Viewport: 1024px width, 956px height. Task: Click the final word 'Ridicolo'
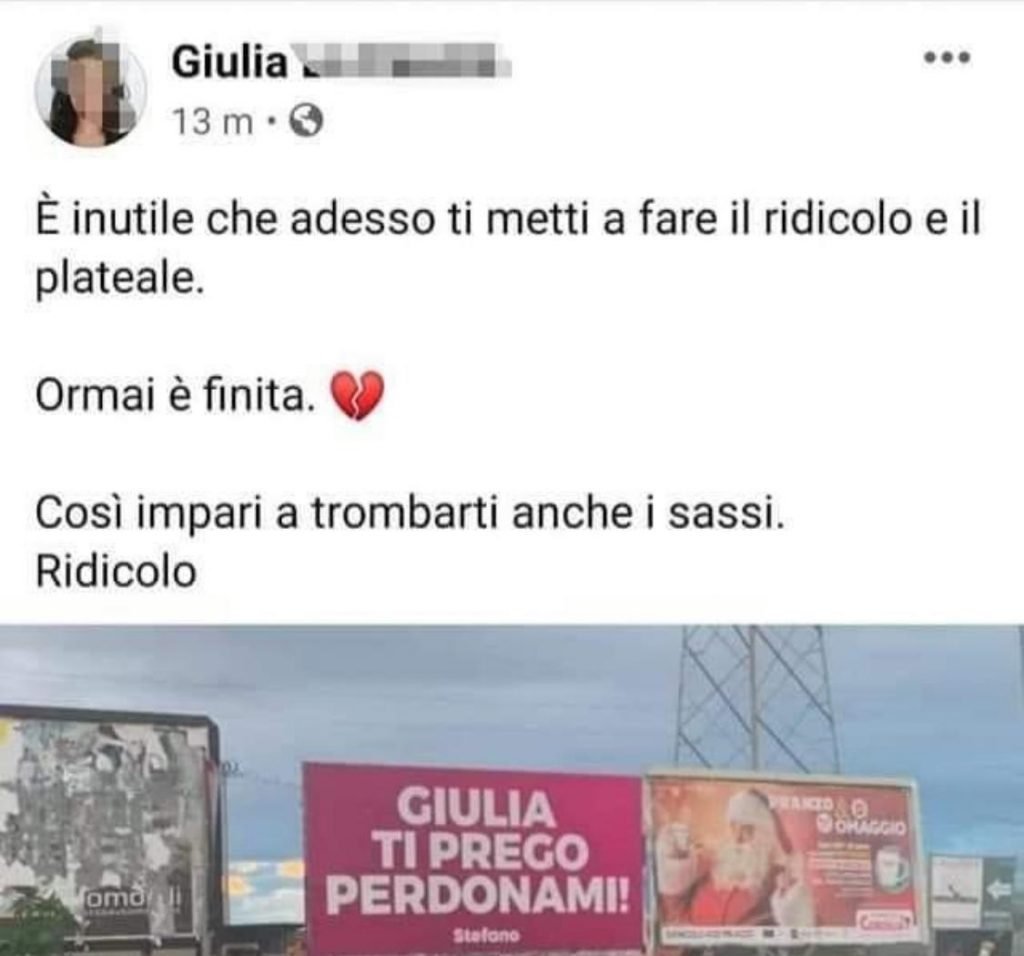pyautogui.click(x=116, y=571)
